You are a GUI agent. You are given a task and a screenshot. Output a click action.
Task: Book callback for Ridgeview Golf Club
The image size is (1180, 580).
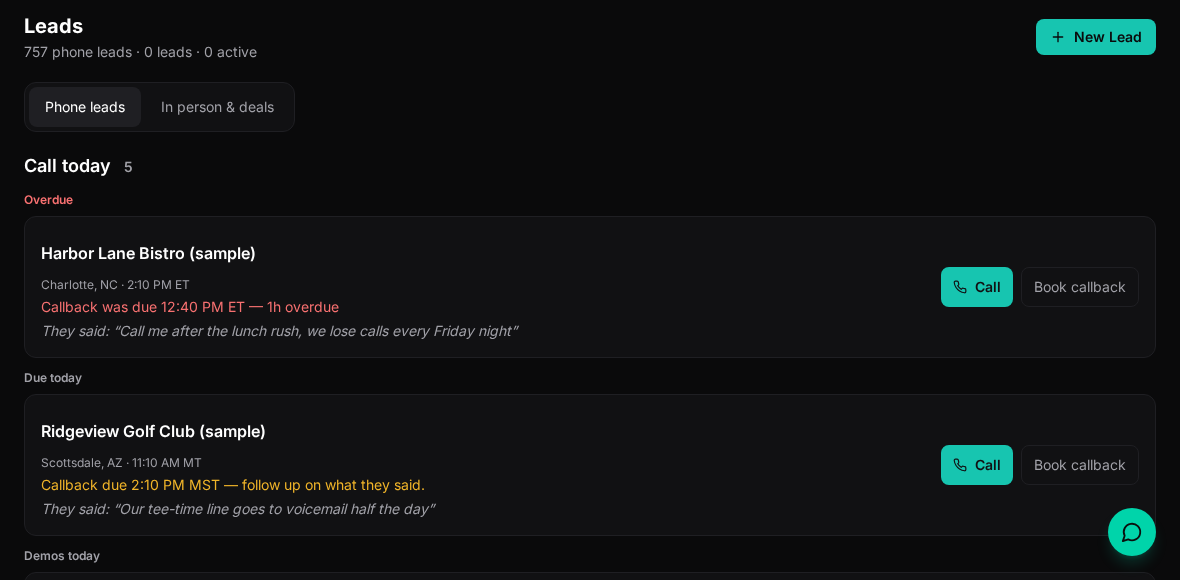click(1079, 465)
